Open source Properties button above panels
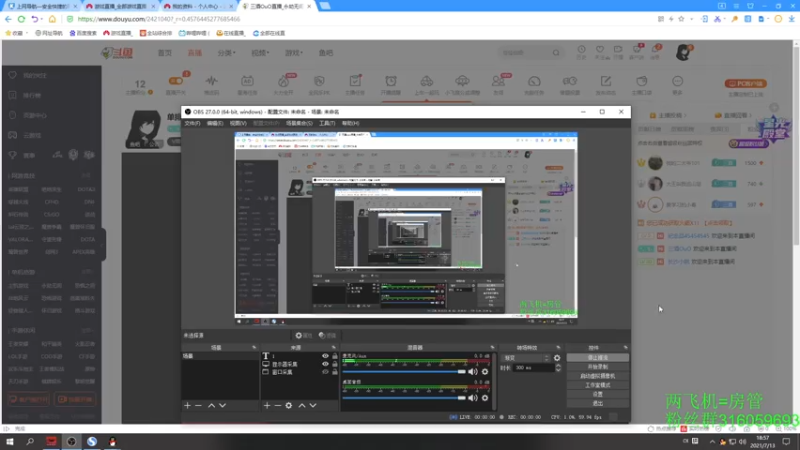 click(x=304, y=336)
